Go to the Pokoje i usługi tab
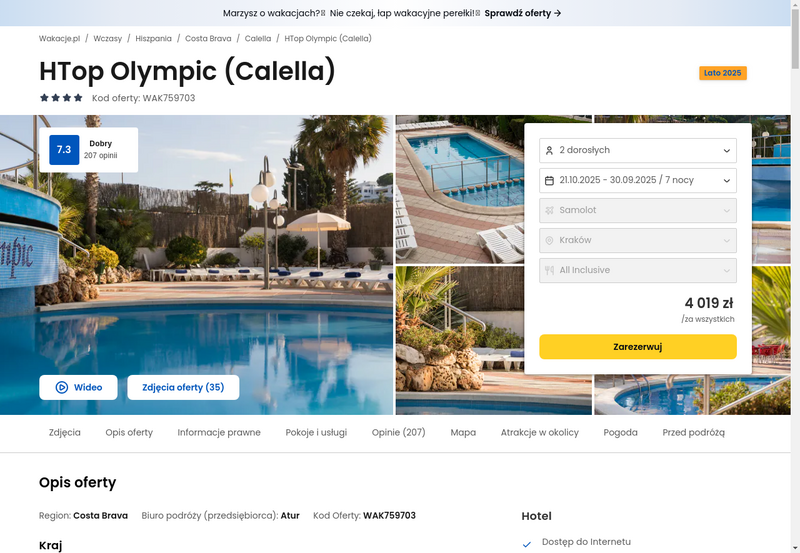This screenshot has height=553, width=800. click(x=316, y=433)
